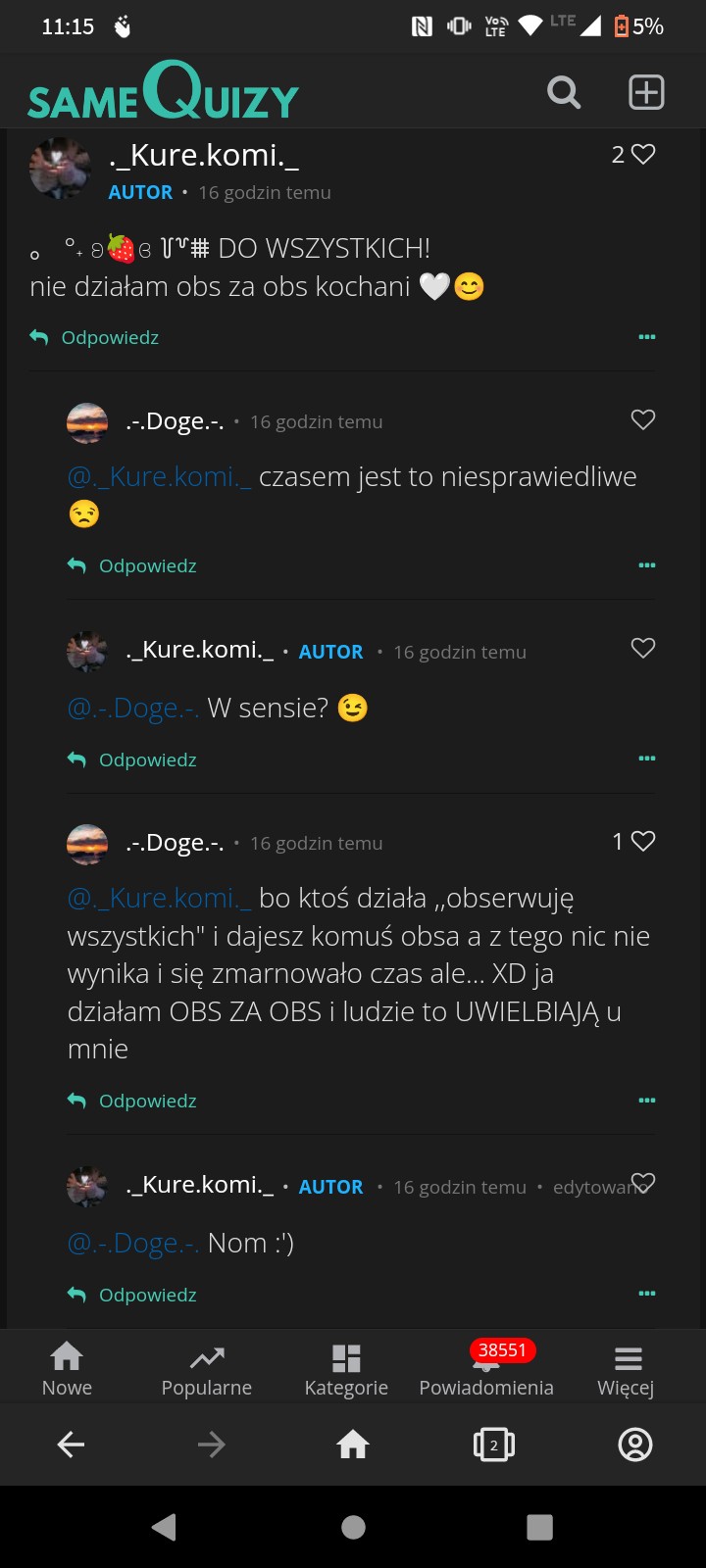This screenshot has width=706, height=1568.
Task: Switch to Popularne tab
Action: (206, 1369)
